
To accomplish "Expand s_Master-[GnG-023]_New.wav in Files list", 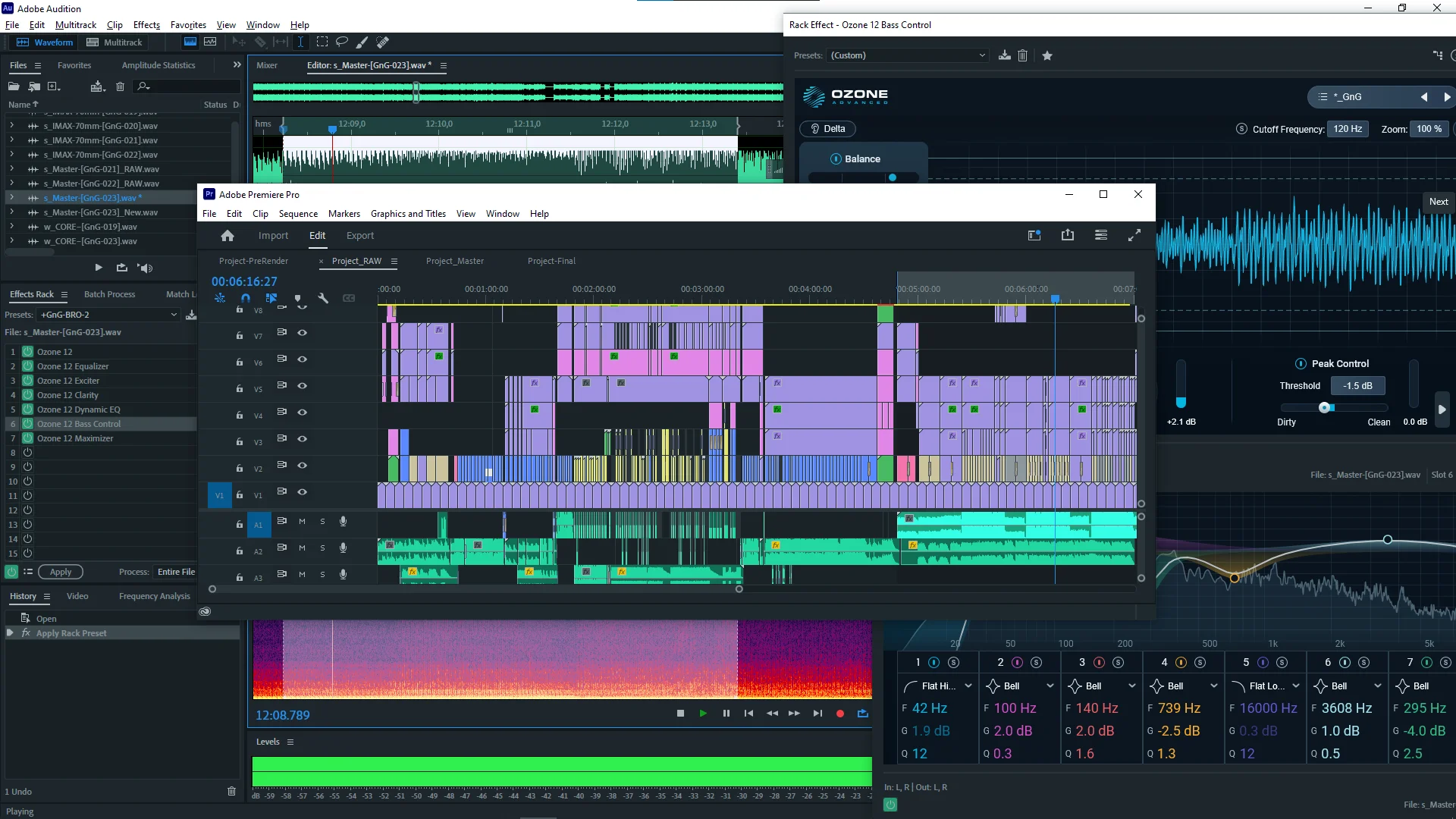I will 11,212.
